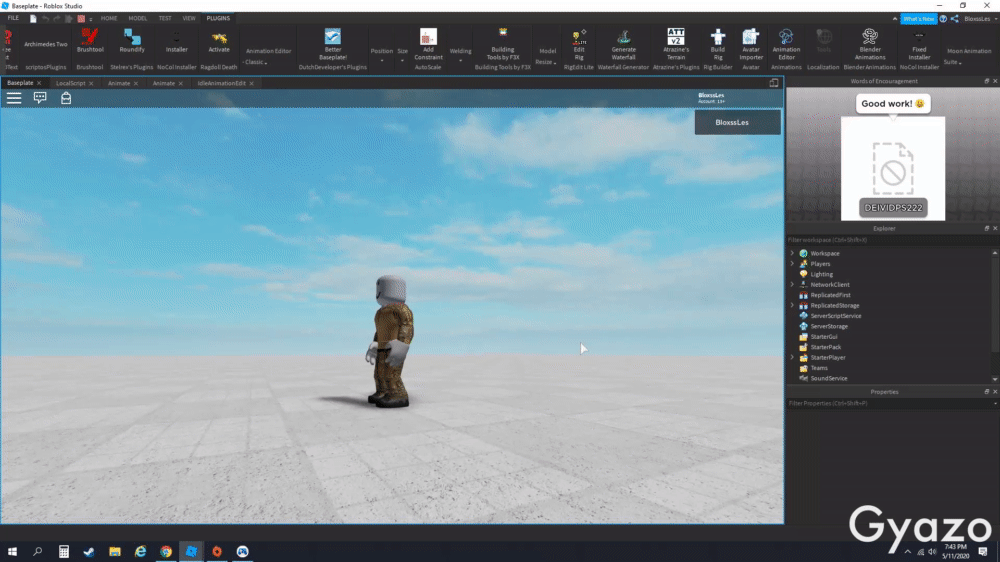
Task: Expand the StarterPlayer tree node
Action: 793,357
